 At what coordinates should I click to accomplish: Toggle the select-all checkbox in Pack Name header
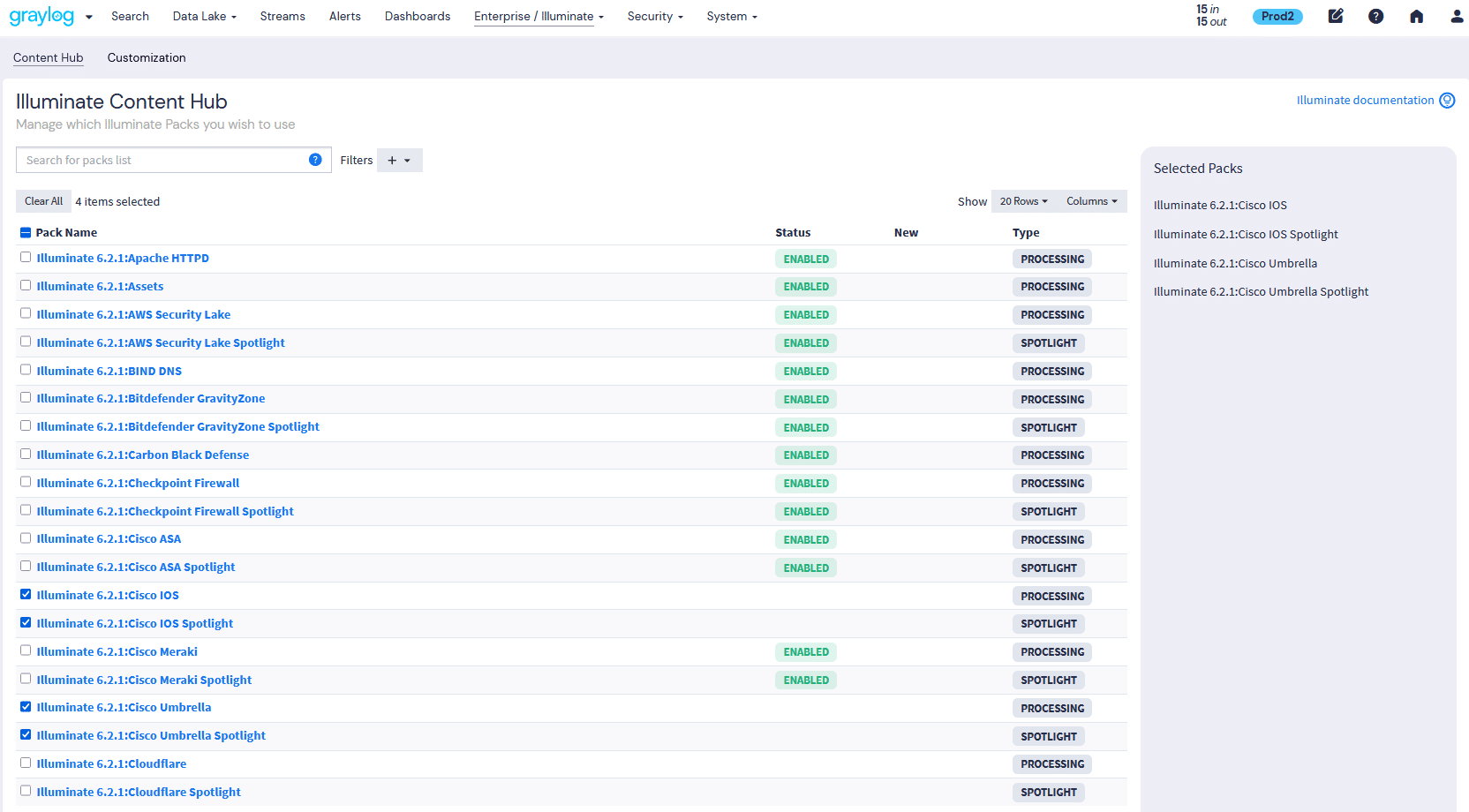pyautogui.click(x=25, y=230)
